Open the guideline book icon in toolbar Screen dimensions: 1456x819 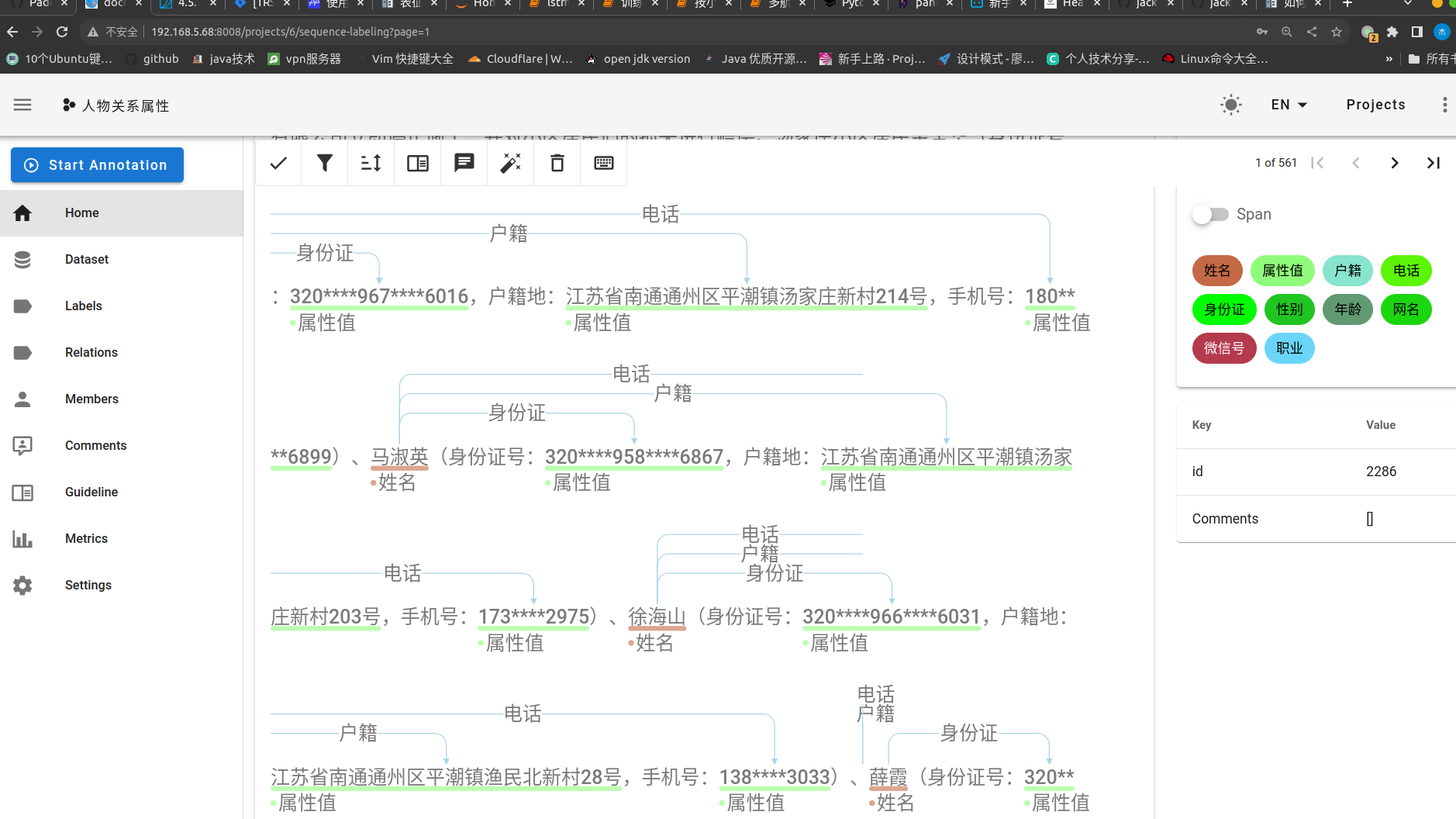[x=418, y=163]
